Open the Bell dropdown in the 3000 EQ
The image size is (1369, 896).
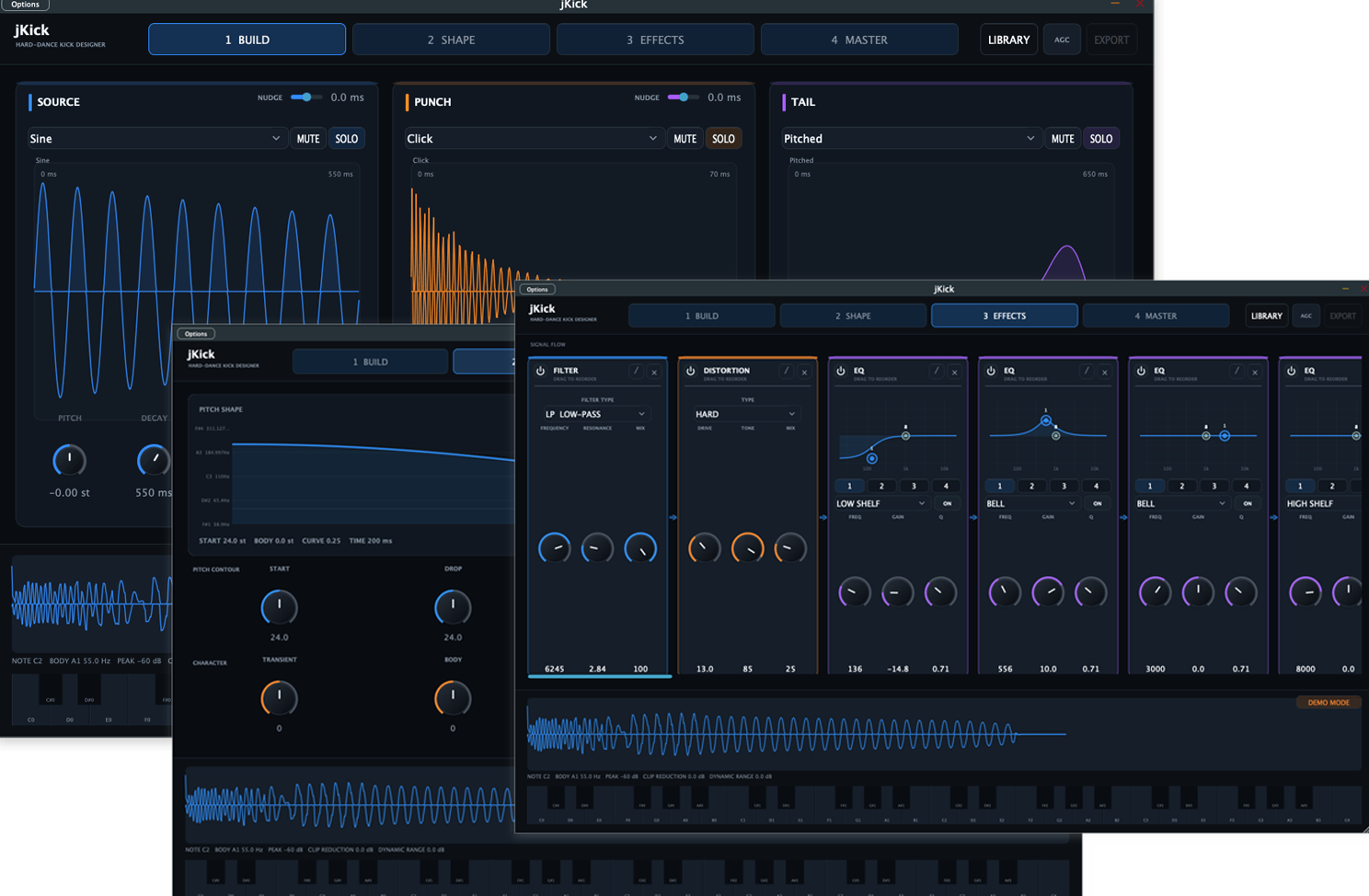tap(1181, 503)
